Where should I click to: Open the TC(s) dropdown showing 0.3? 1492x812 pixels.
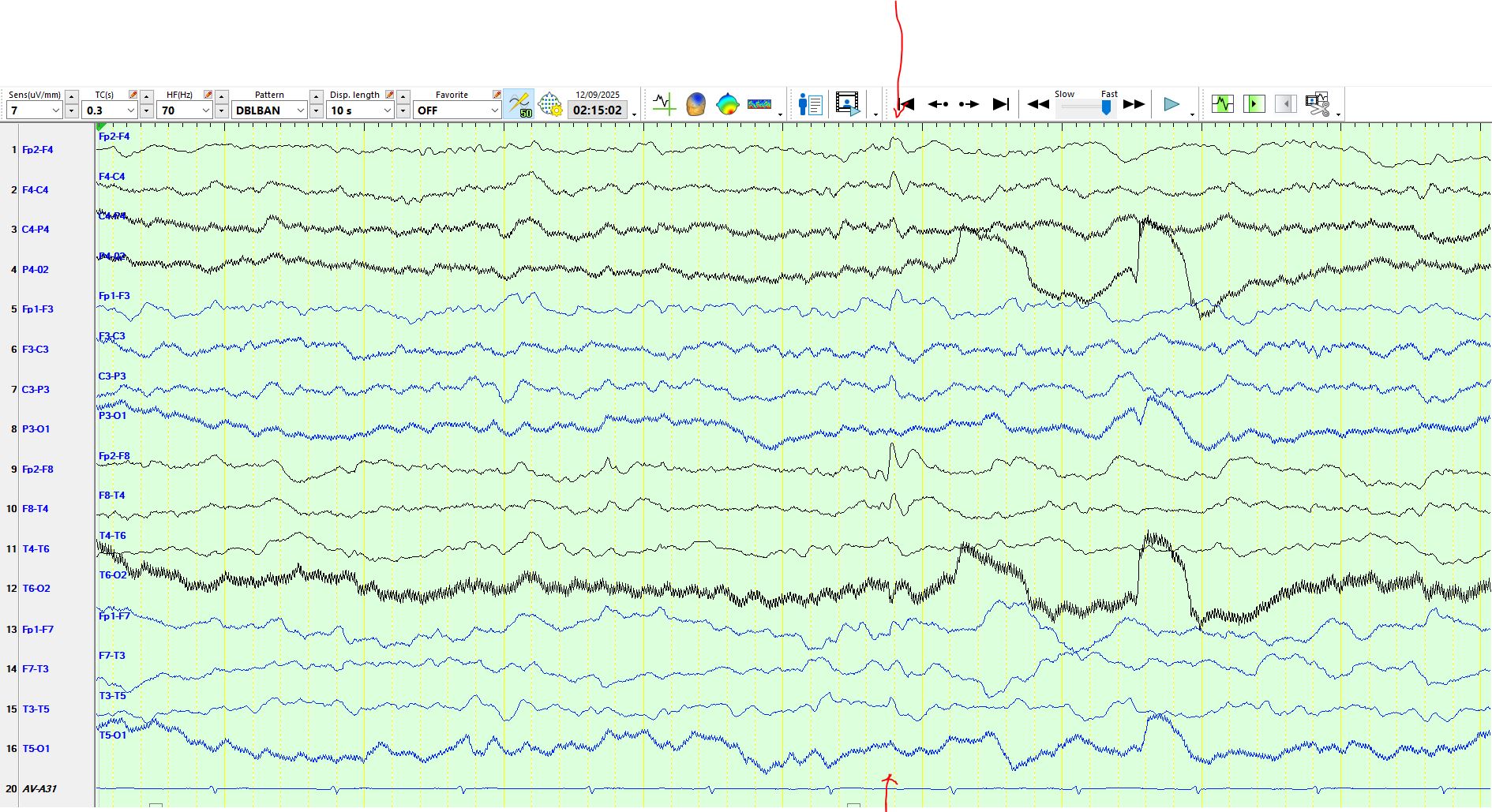point(109,110)
